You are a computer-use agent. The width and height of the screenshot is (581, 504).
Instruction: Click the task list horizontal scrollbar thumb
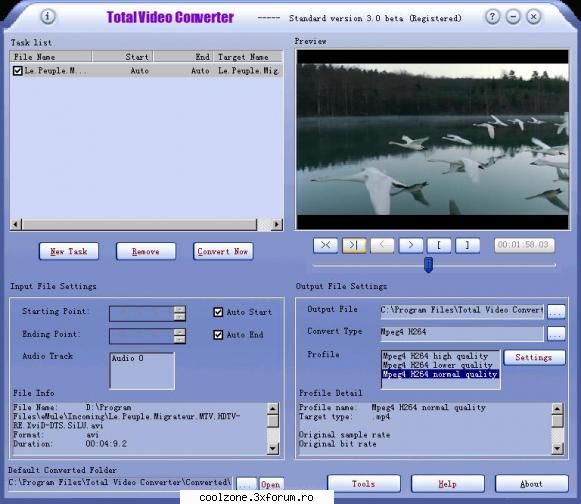click(139, 224)
